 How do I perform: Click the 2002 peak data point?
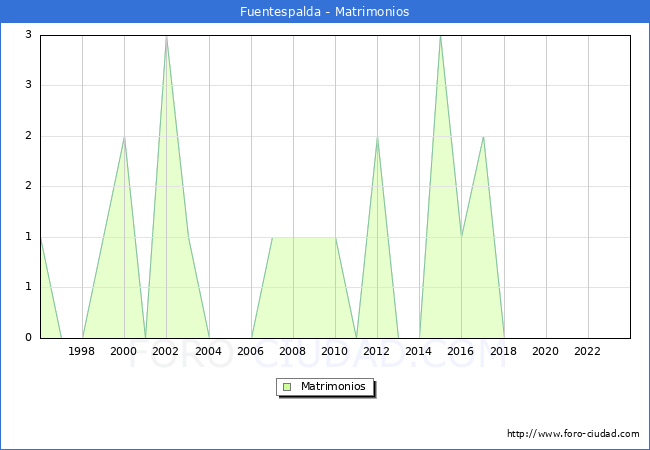(166, 36)
